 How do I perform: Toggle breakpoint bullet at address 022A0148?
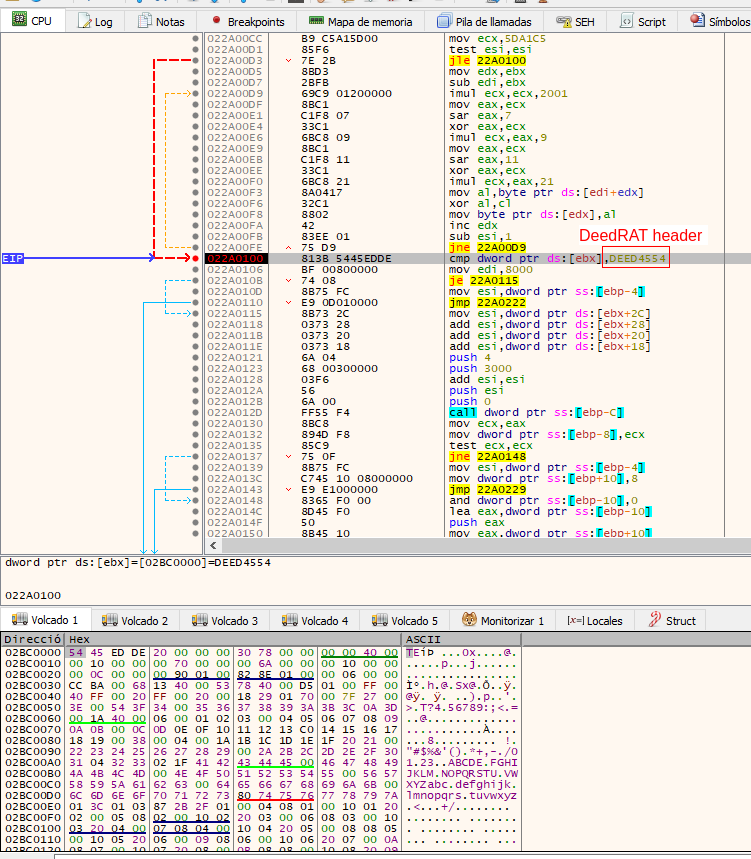pos(196,500)
